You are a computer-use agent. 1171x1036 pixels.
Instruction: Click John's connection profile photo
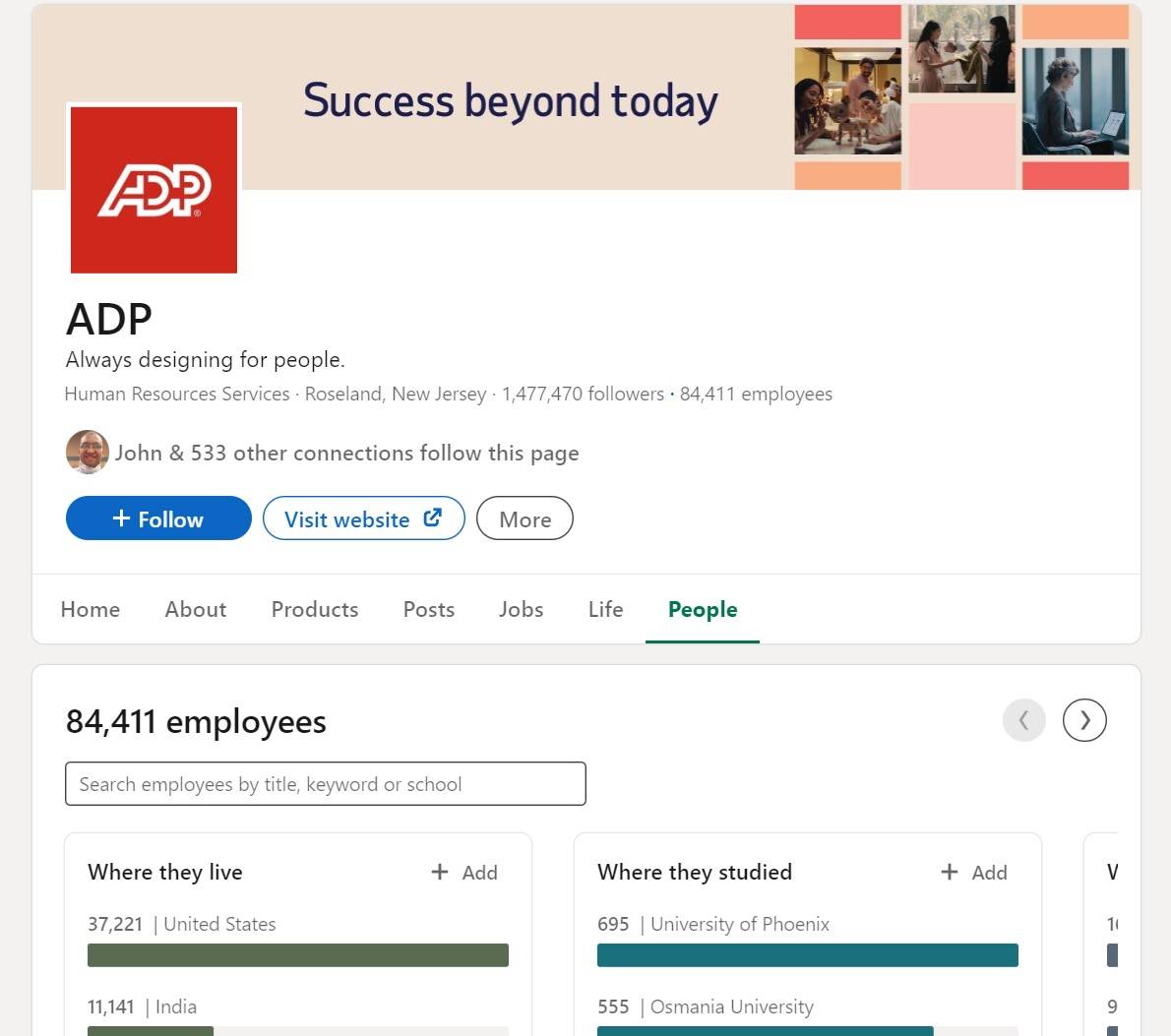(88, 452)
